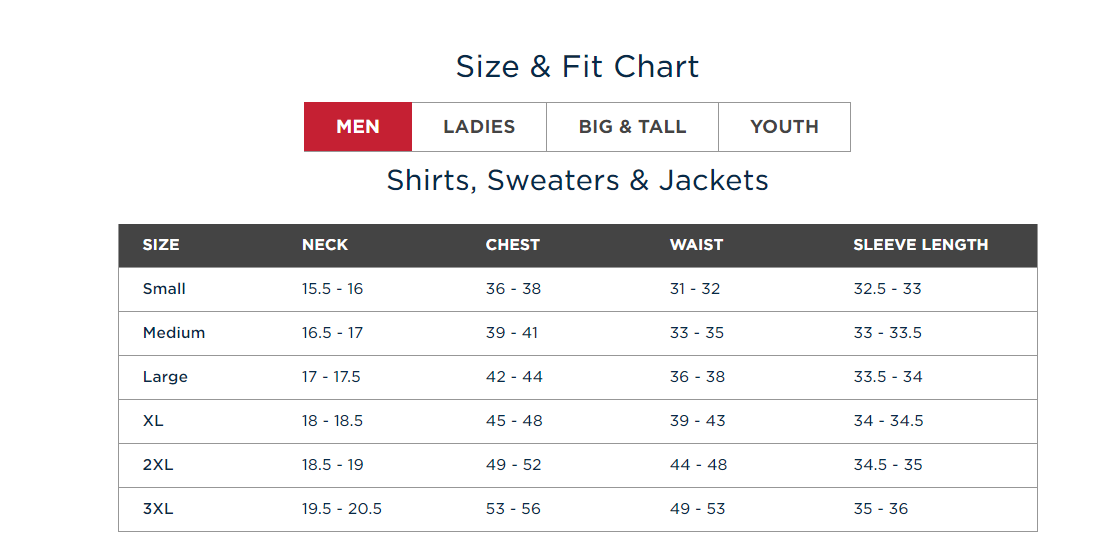1102x559 pixels.
Task: Open the BIG & TALL tab
Action: click(x=632, y=127)
